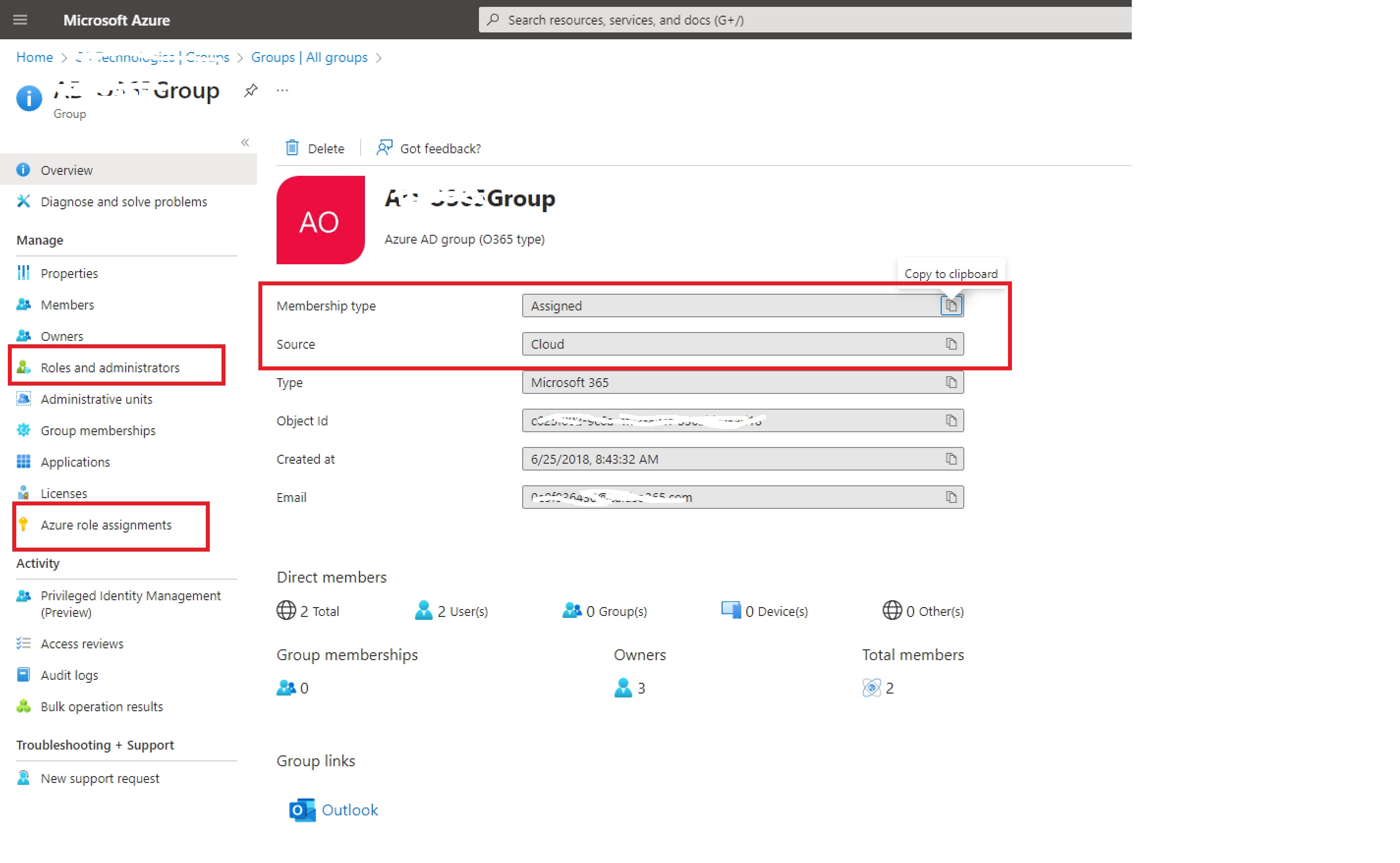
Task: Go to Azure role assignments
Action: click(106, 525)
